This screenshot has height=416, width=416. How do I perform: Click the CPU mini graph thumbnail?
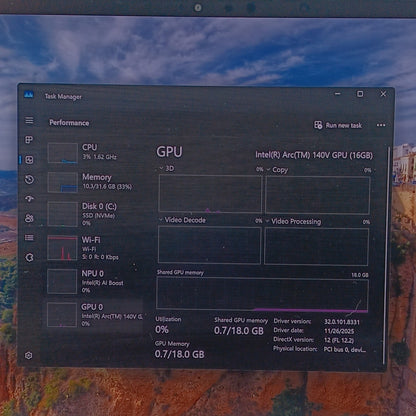[x=63, y=153]
